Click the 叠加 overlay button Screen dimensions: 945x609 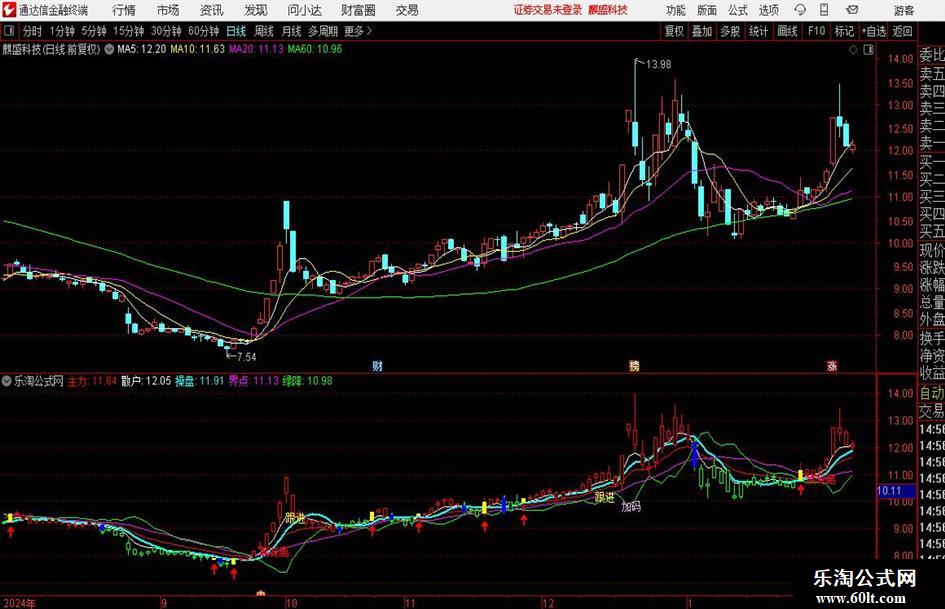(702, 31)
